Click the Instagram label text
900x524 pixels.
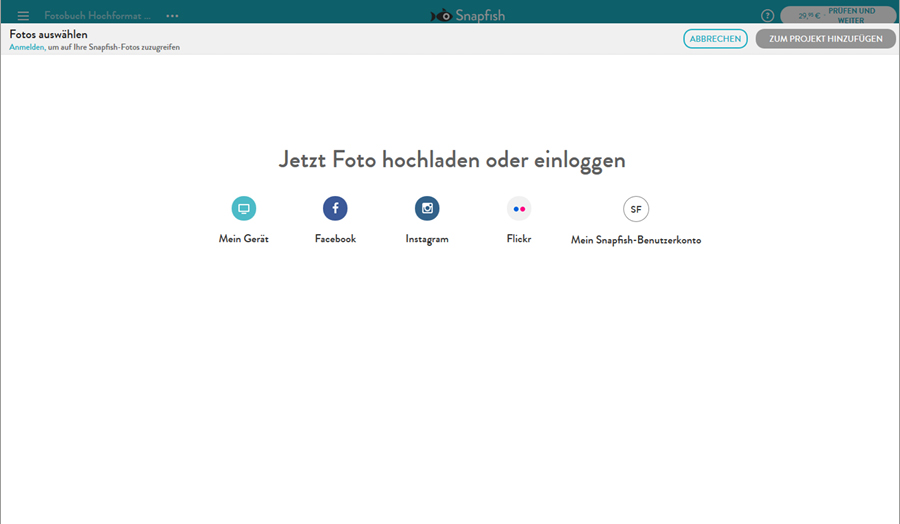tap(427, 239)
